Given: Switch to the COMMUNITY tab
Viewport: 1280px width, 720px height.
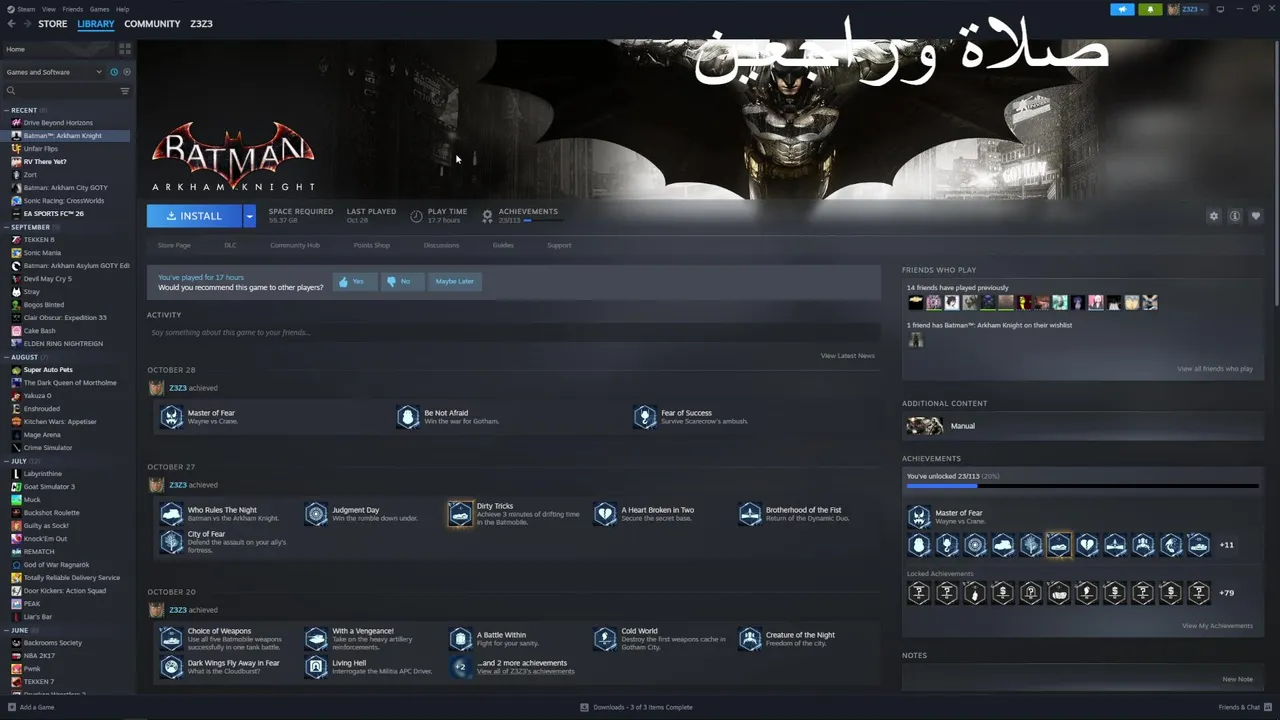Looking at the screenshot, I should tap(152, 24).
